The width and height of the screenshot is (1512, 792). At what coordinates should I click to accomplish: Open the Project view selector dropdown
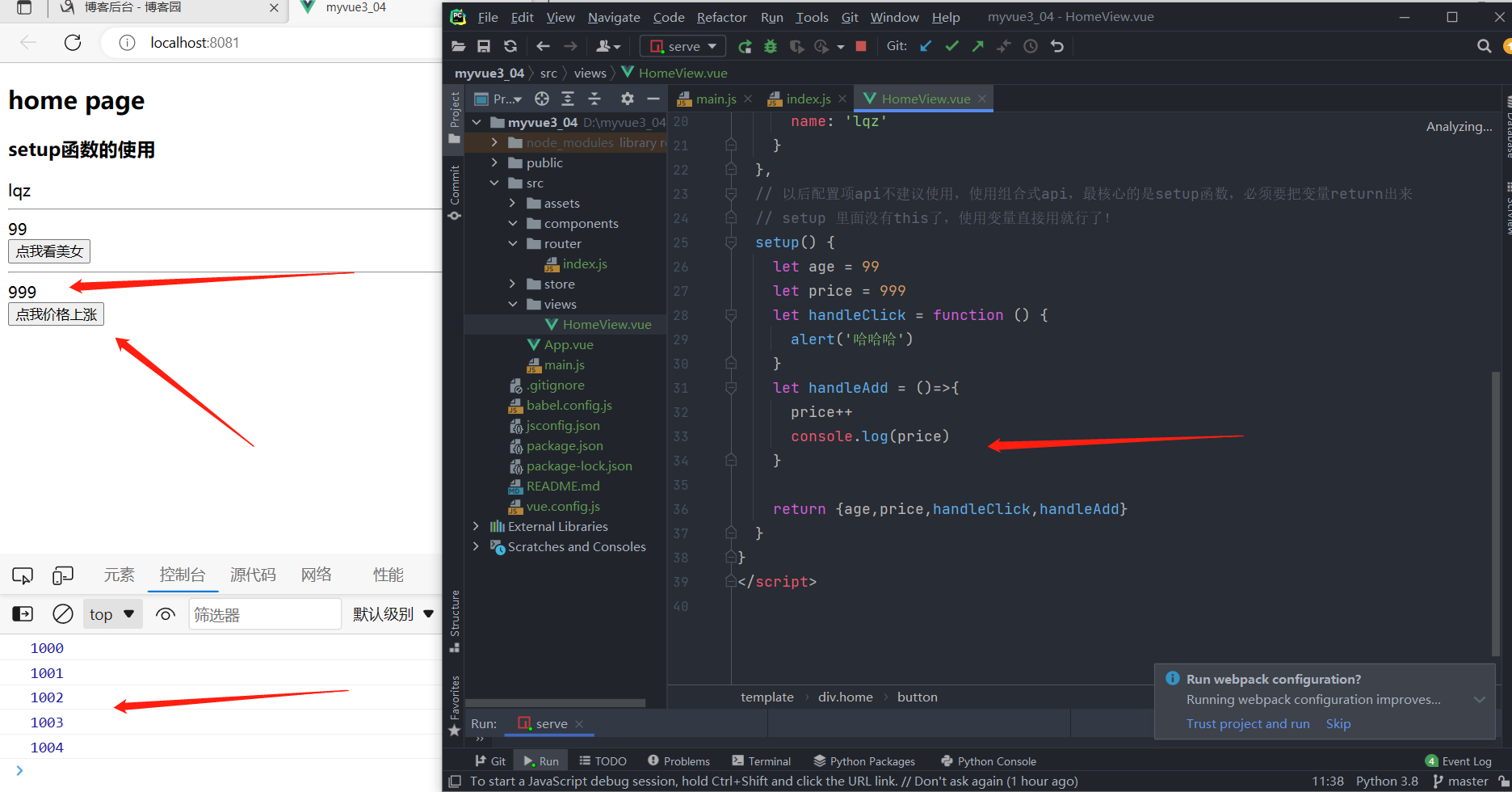pyautogui.click(x=499, y=99)
